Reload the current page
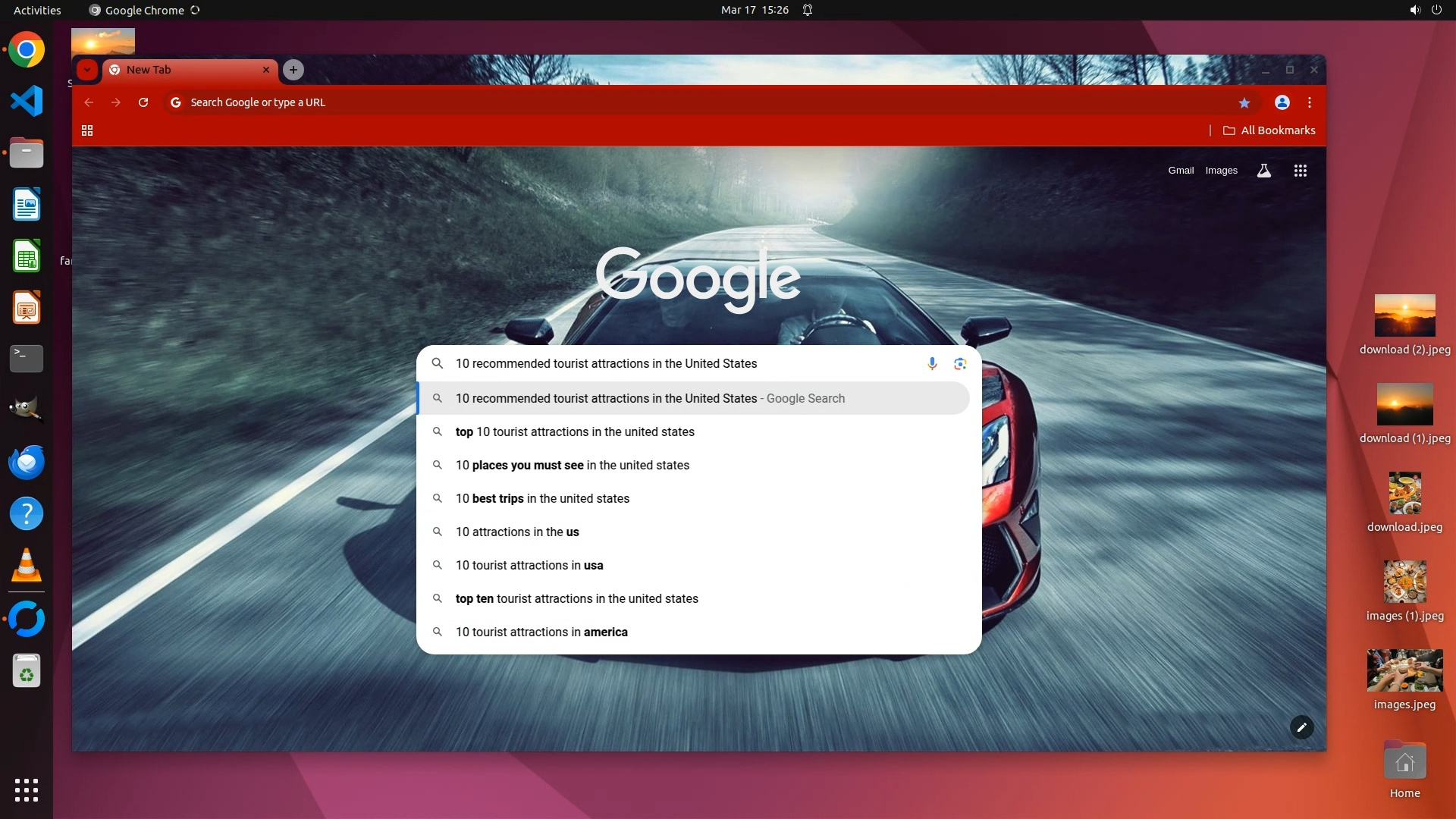This screenshot has height=819, width=1456. (143, 102)
